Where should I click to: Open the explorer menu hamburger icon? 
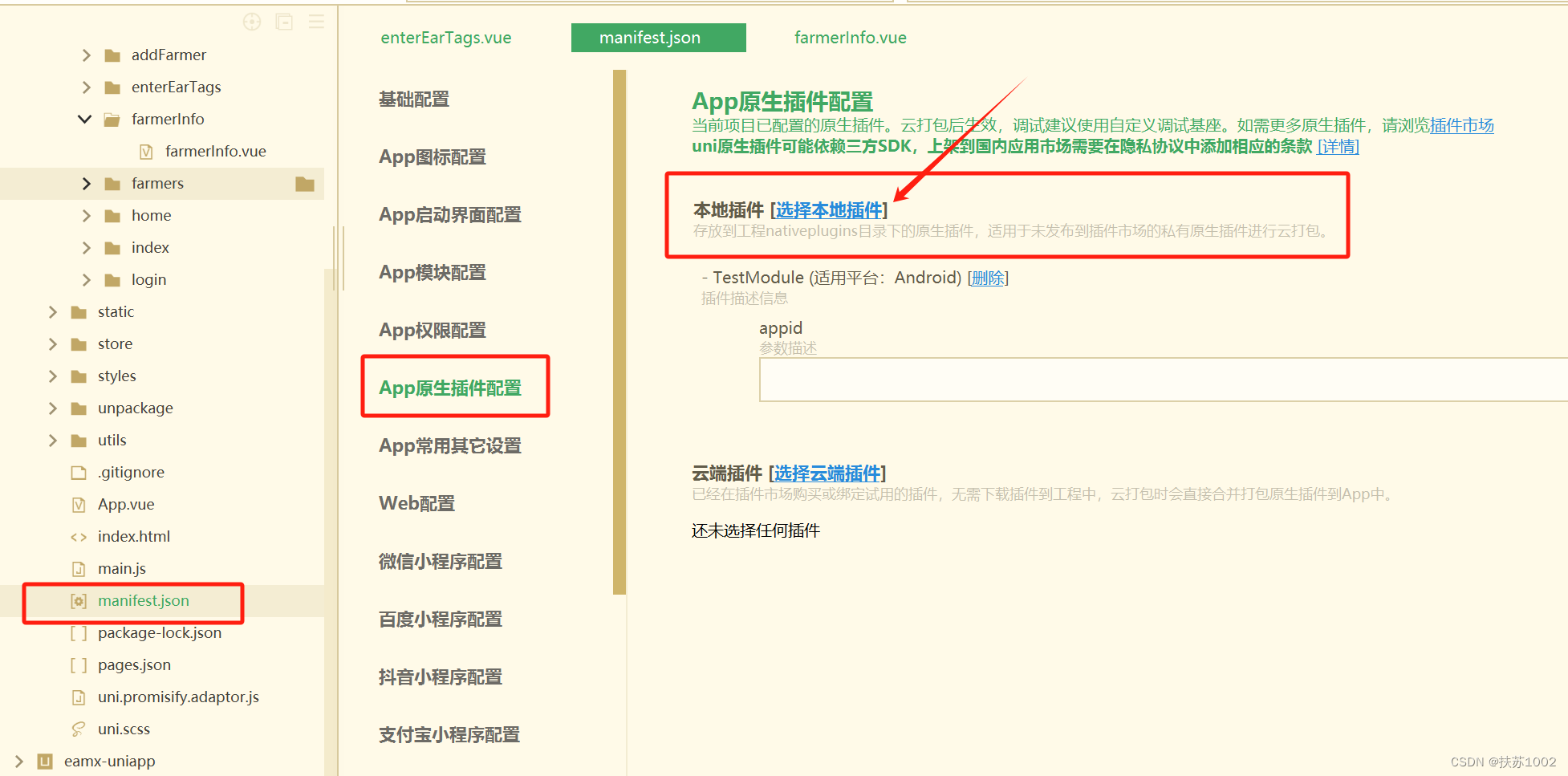[x=317, y=22]
